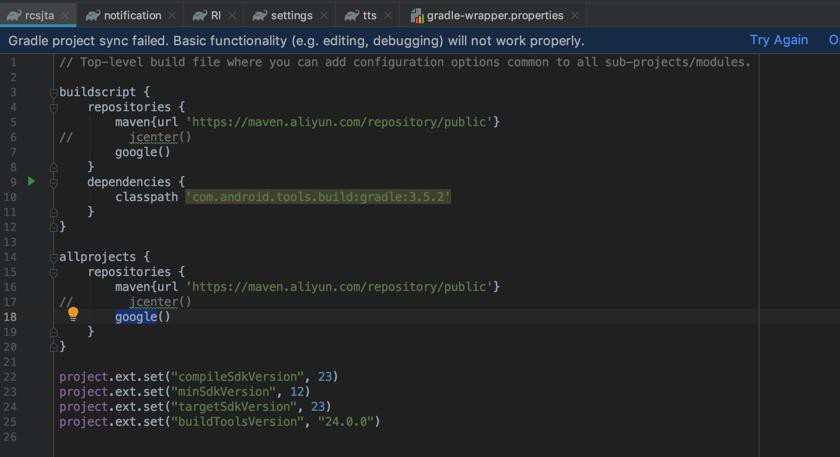Click the allprojects keyword
The image size is (840, 457).
click(97, 257)
